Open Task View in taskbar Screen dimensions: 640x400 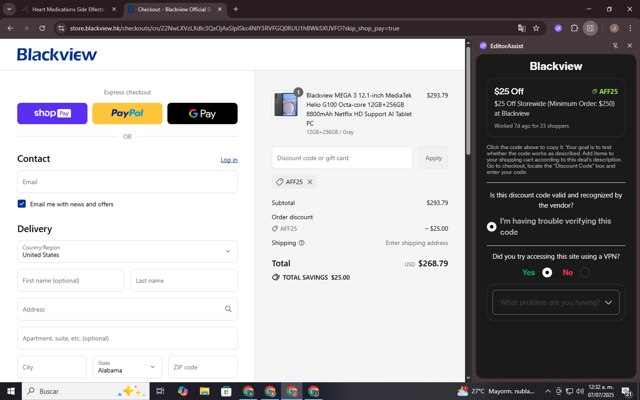[160, 391]
